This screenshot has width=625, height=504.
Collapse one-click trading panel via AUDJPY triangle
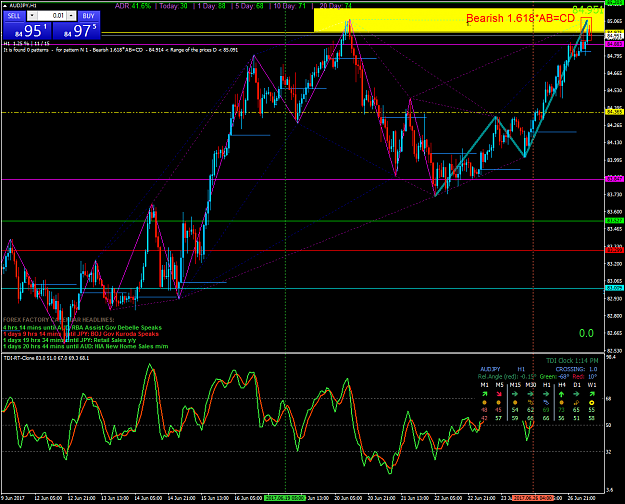[x=5, y=6]
